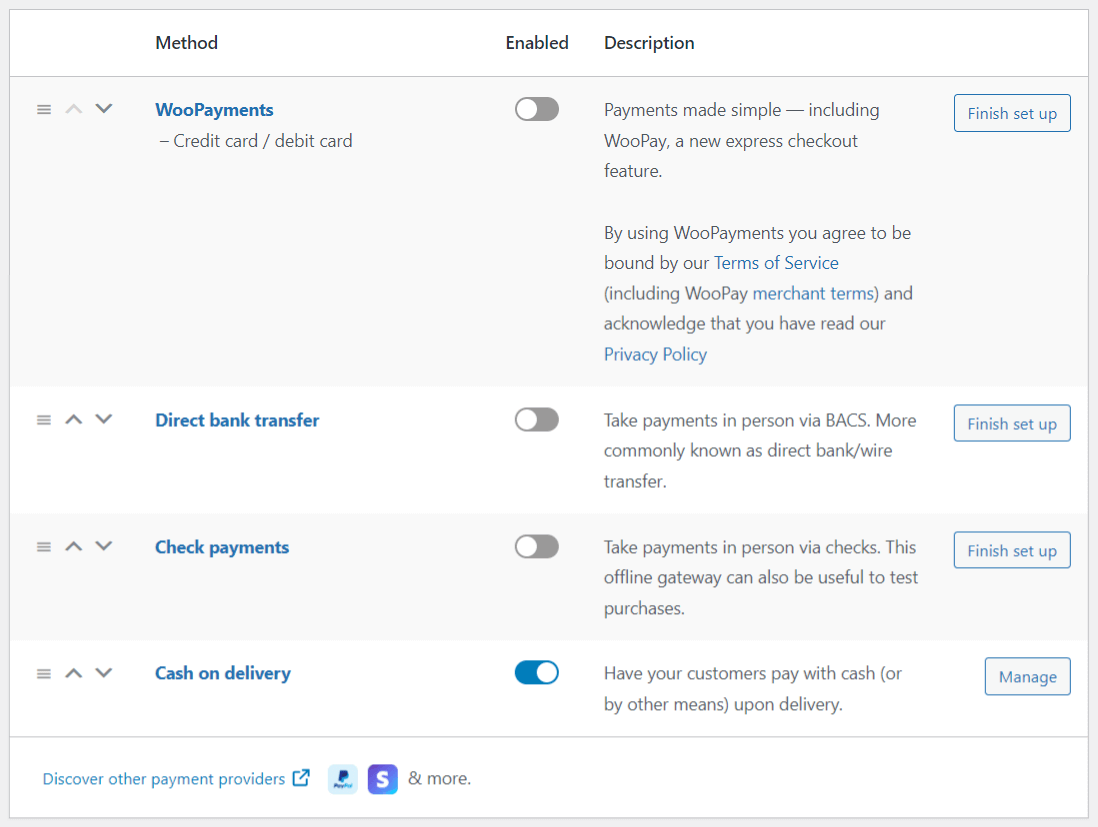Toggle Check payments on
This screenshot has height=827, width=1098.
tap(537, 546)
